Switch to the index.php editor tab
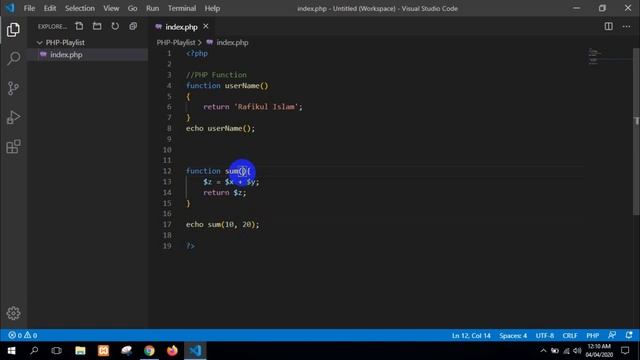640x360 pixels. coord(181,27)
